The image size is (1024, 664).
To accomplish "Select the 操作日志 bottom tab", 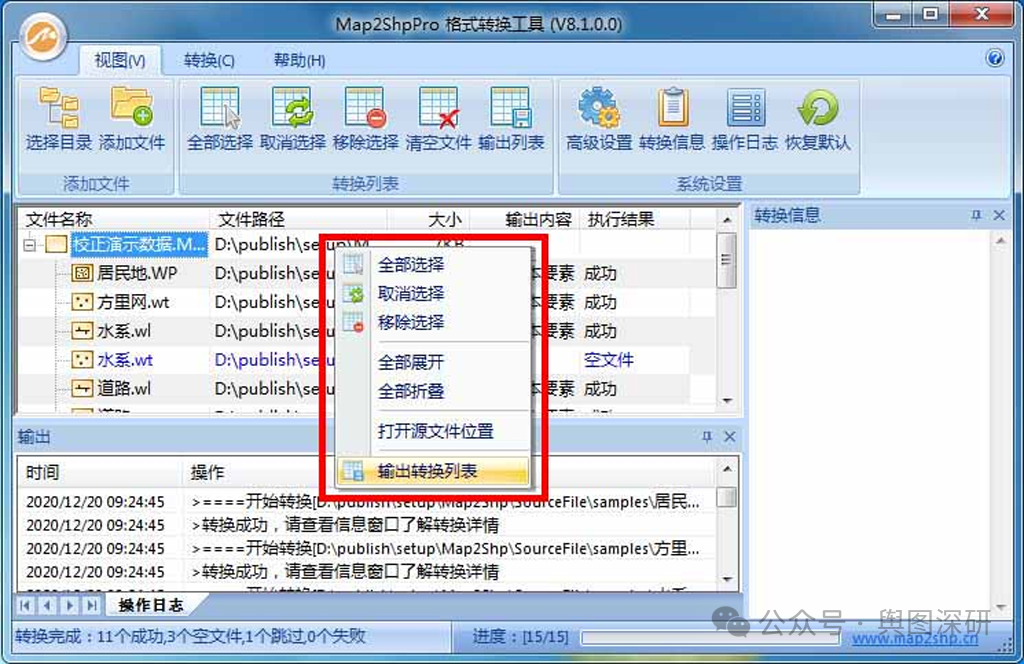I will (152, 605).
